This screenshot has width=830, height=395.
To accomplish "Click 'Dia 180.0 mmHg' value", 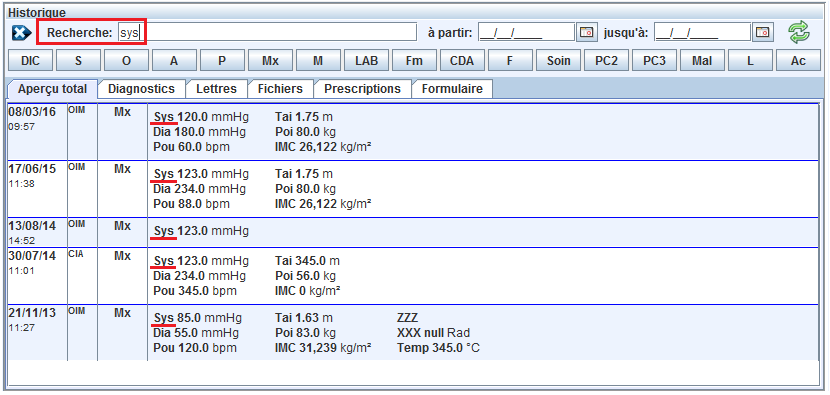I will (200, 132).
